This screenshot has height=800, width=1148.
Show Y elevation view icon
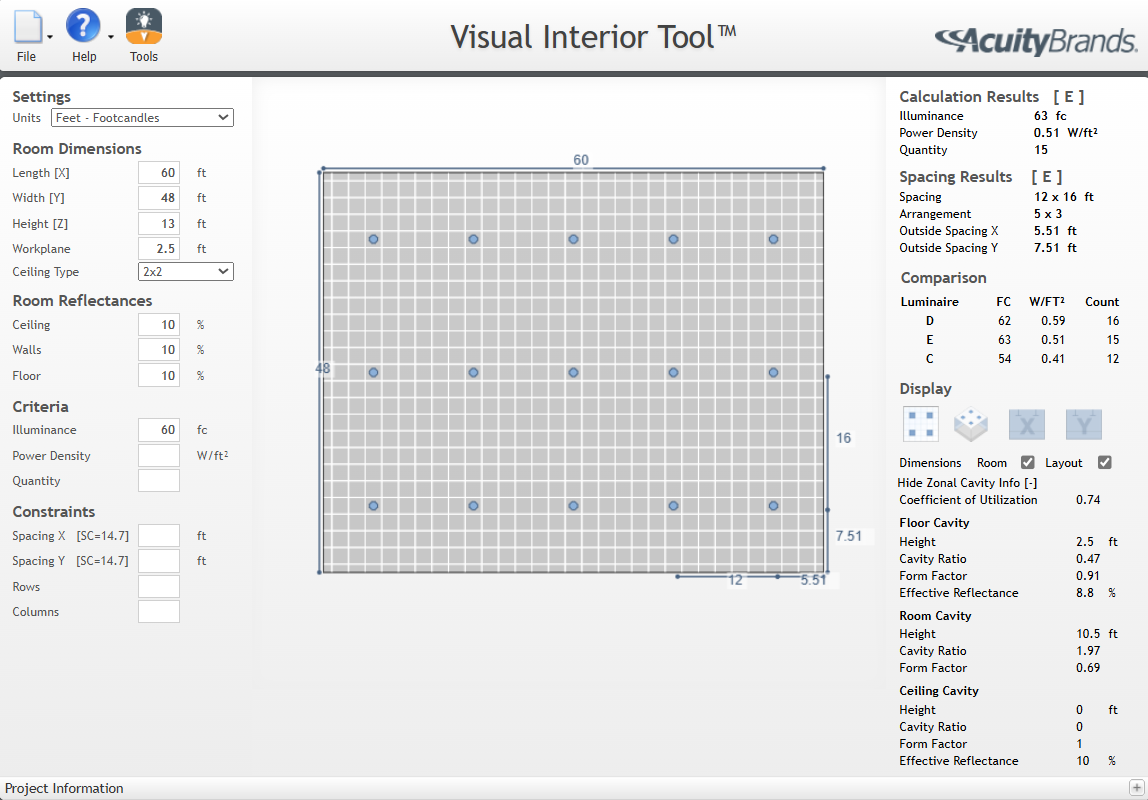(x=1084, y=424)
